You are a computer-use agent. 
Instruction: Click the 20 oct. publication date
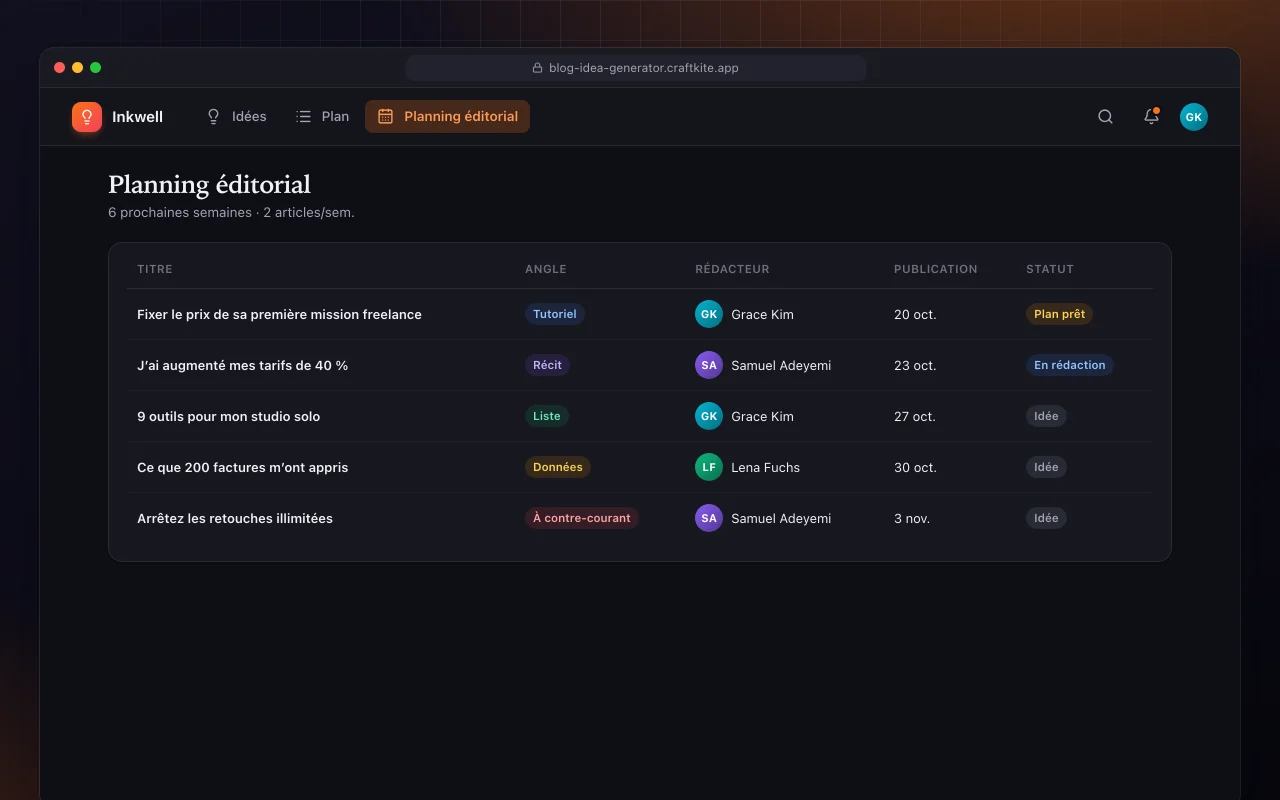(915, 314)
